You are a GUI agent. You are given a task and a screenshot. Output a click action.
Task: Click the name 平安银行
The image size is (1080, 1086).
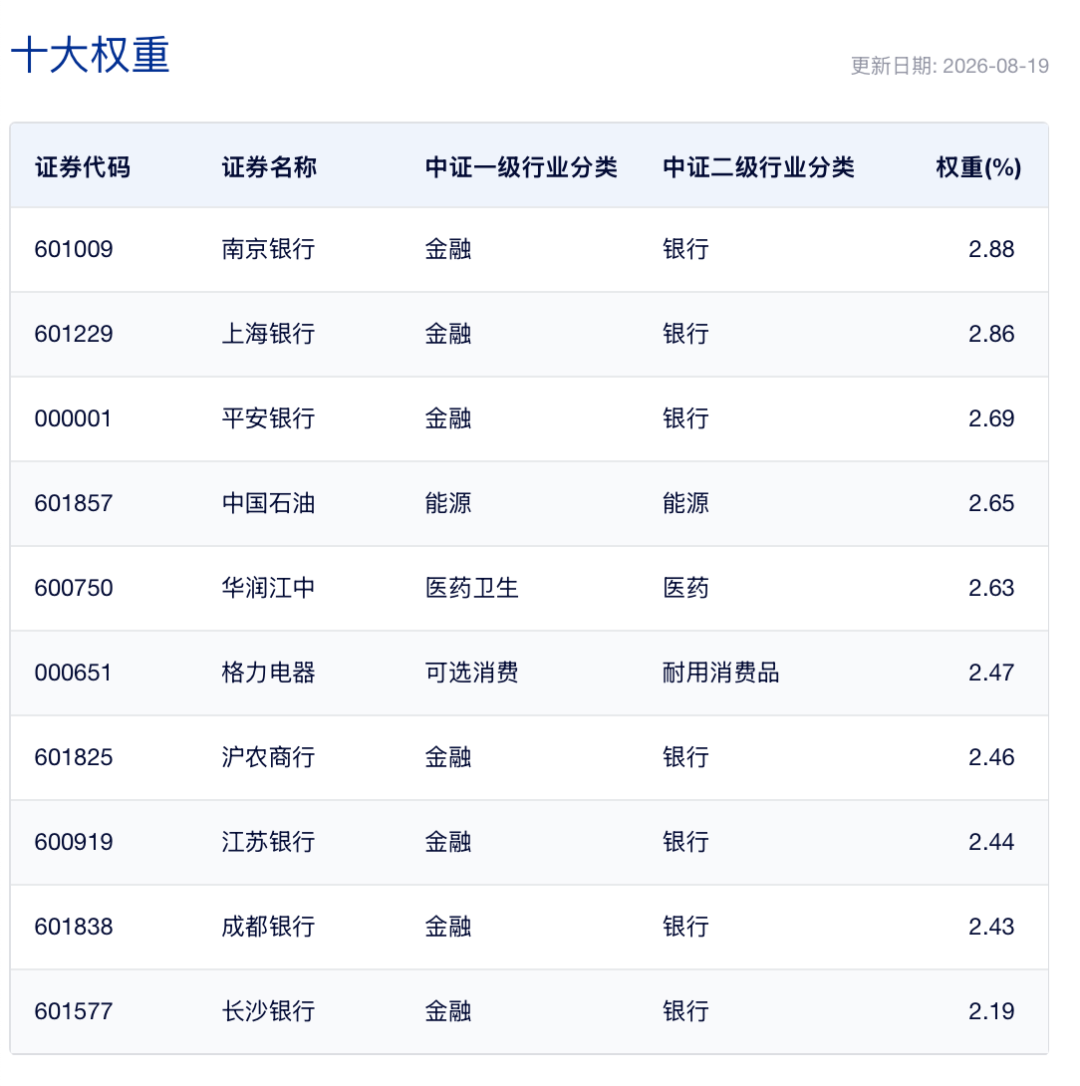click(x=269, y=418)
